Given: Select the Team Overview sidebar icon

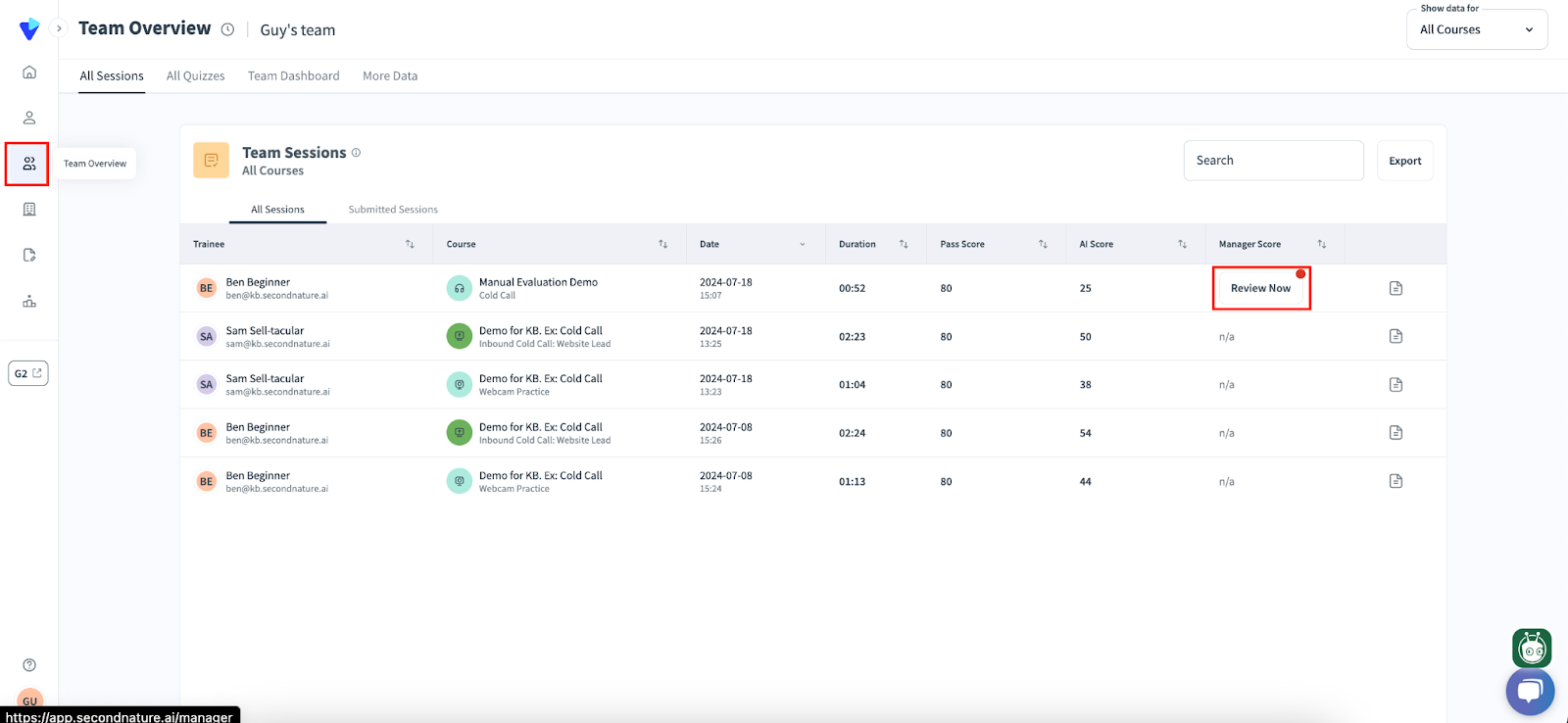Looking at the screenshot, I should pos(28,164).
